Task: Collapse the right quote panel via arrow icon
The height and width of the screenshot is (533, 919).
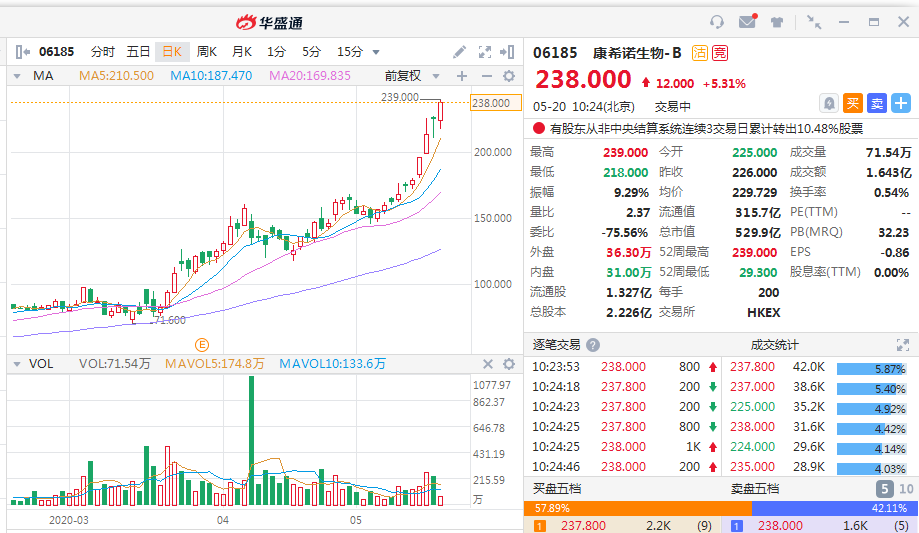Action: 507,52
